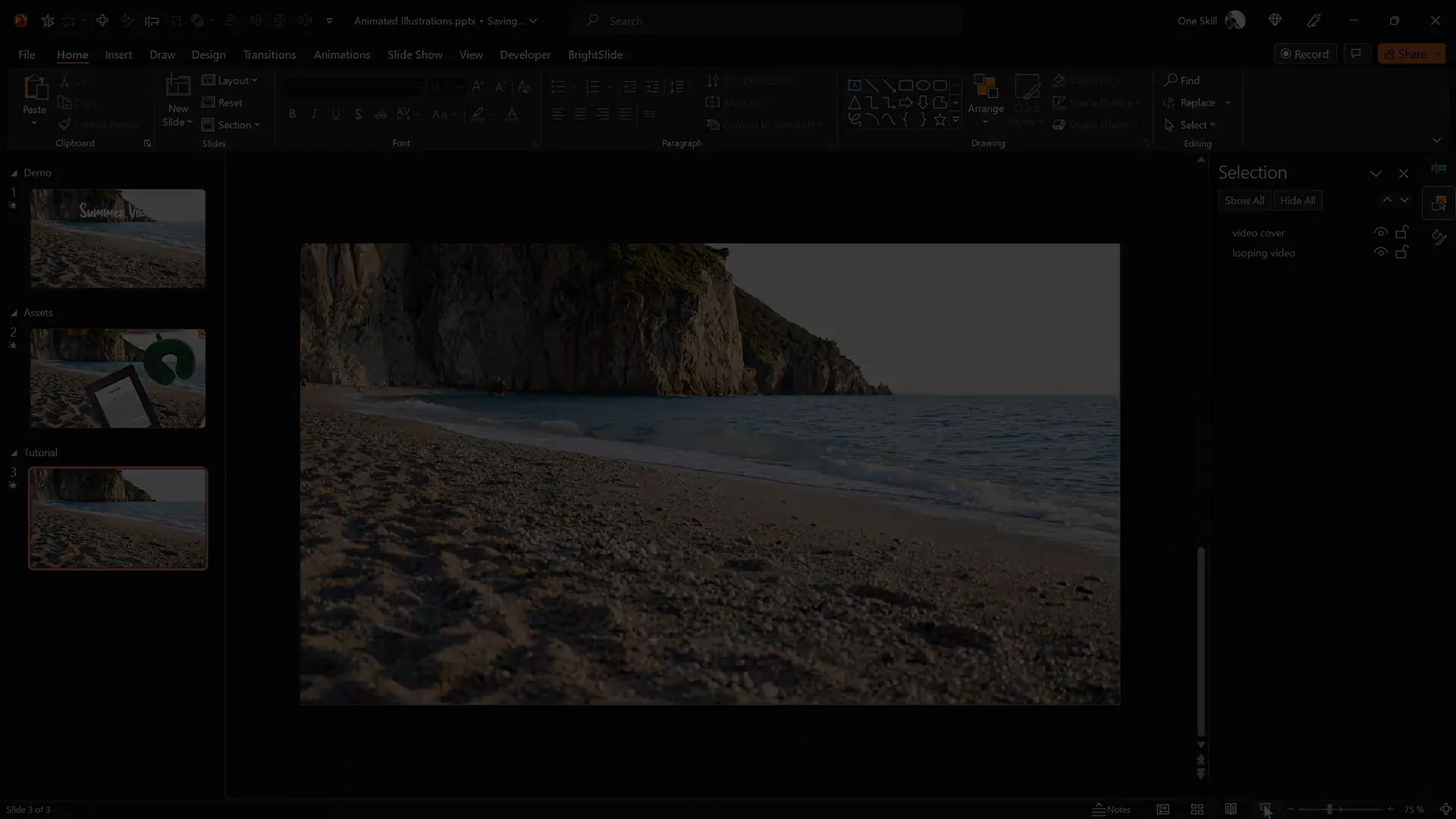
Task: Switch to Normal view in status bar
Action: (x=1163, y=809)
